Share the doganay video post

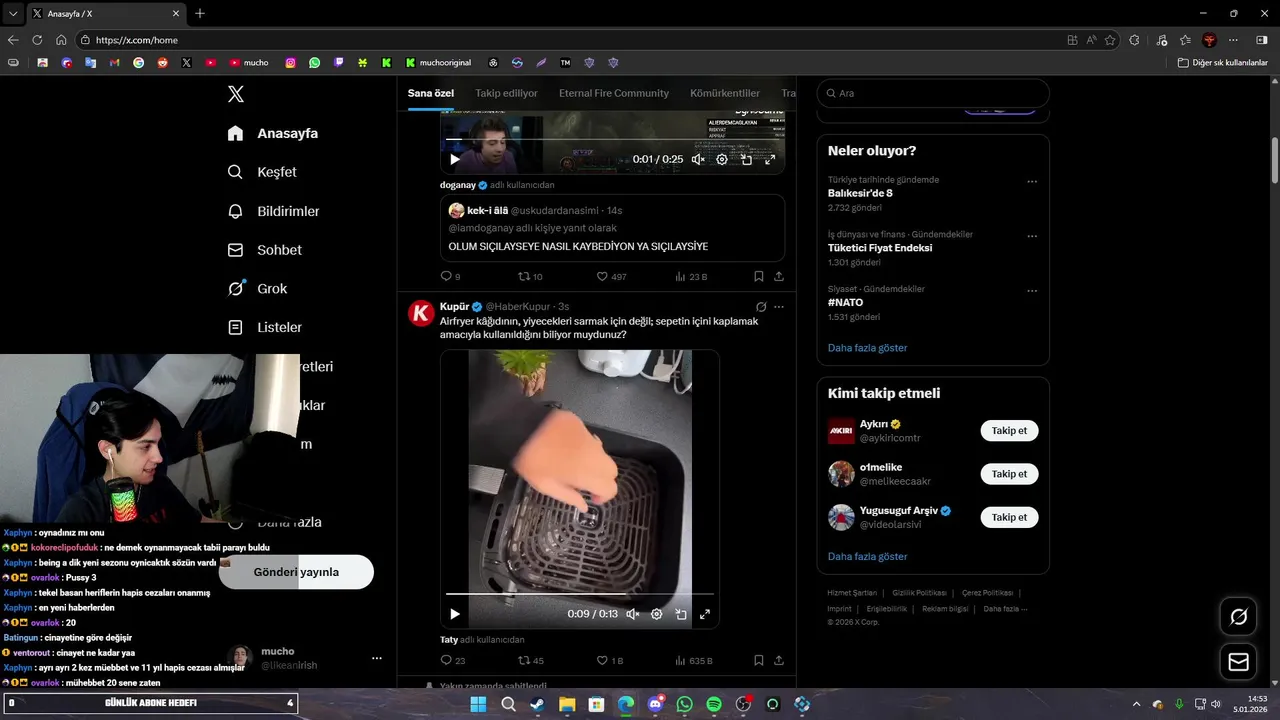(x=779, y=276)
